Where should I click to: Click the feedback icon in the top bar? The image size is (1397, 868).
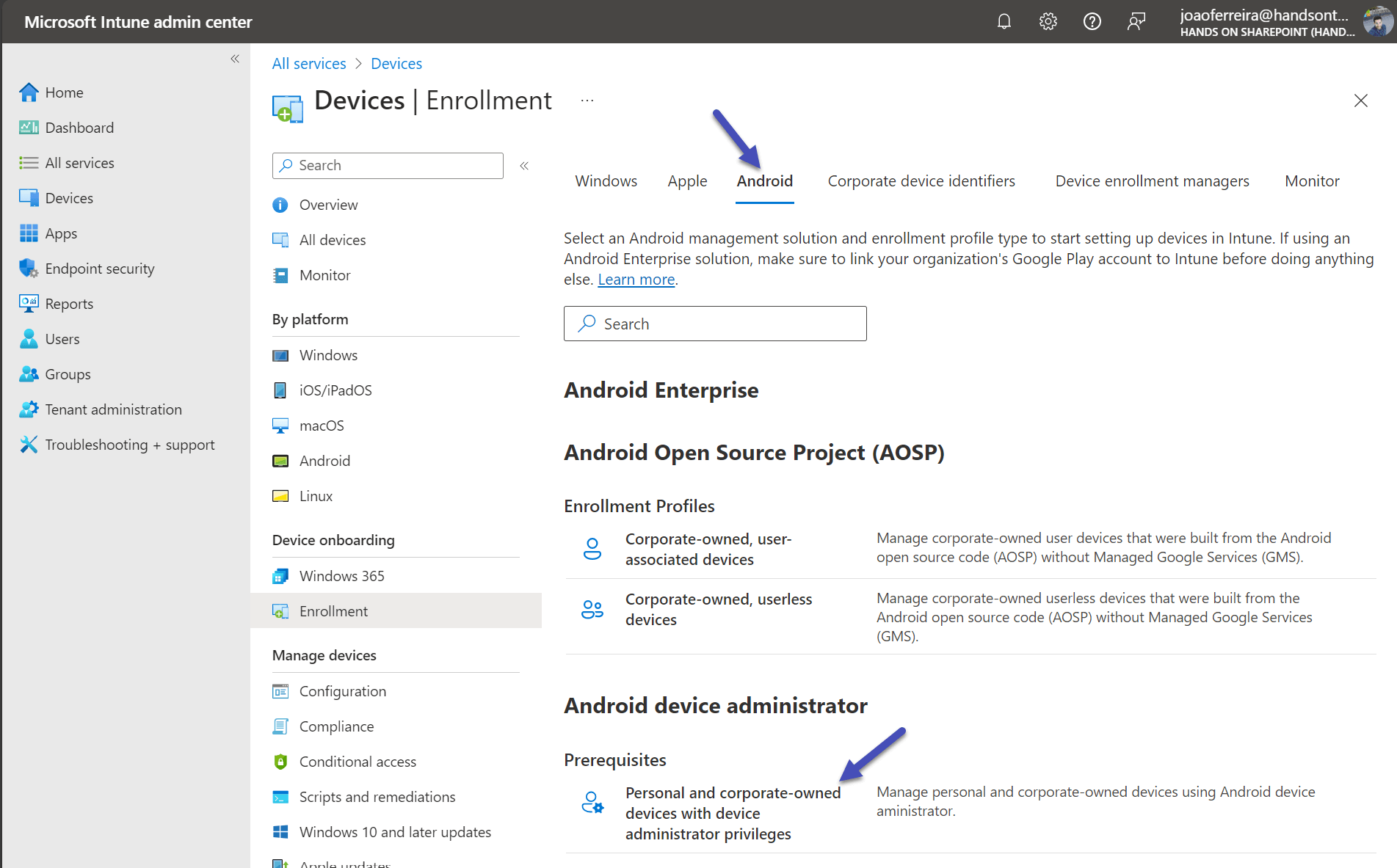coord(1136,21)
